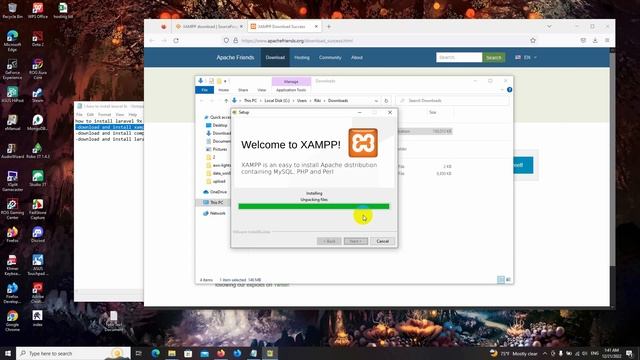Screen dimensions: 640x360
Task: Open a new Firefox tab with plus button
Action: 329,27
